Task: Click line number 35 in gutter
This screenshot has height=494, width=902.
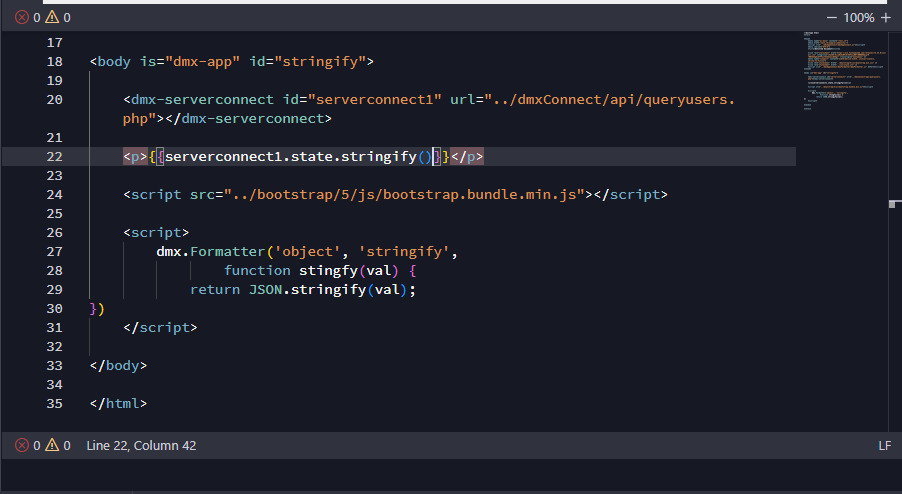Action: pos(55,403)
